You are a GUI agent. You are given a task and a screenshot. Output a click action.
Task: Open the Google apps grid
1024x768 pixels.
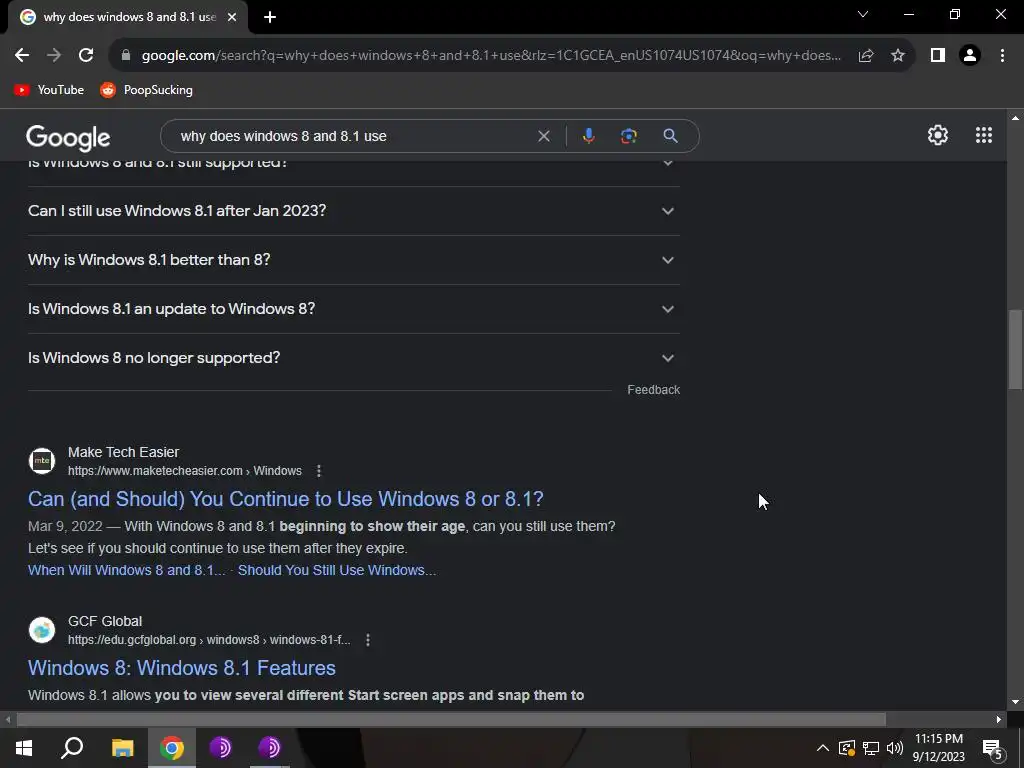click(x=984, y=135)
